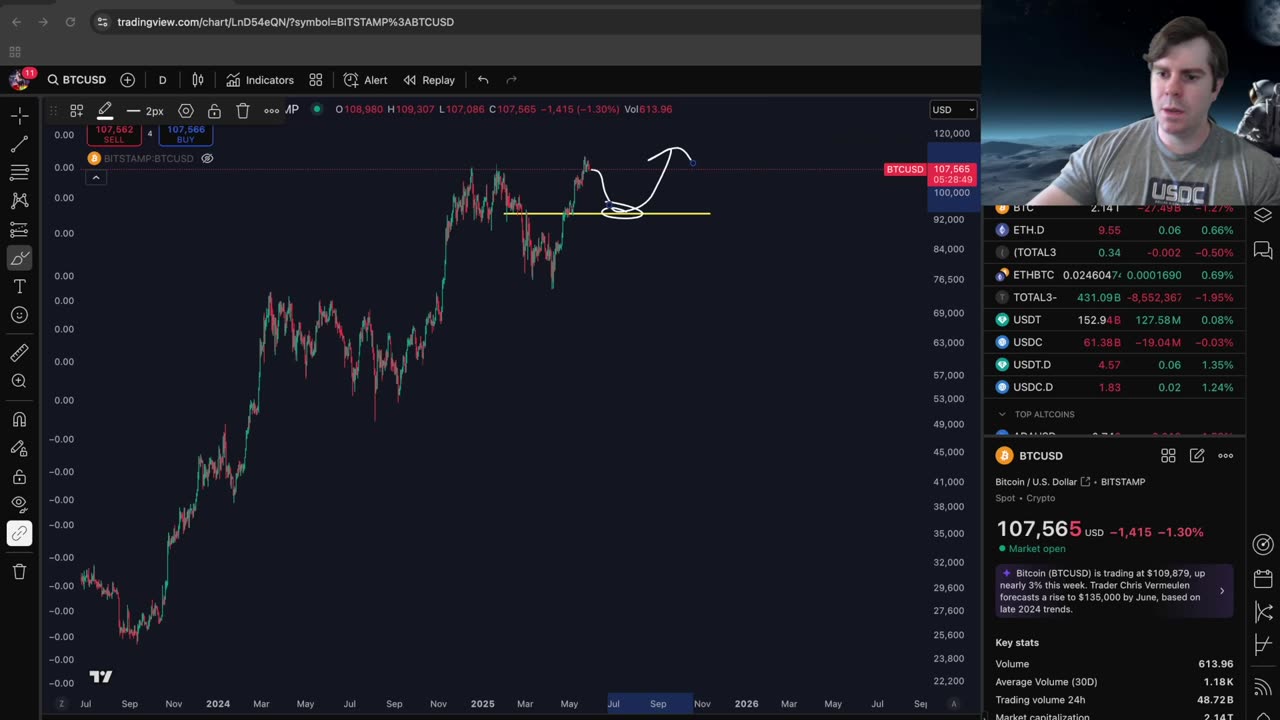1280x720 pixels.
Task: Open the target goals icon in right sidebar
Action: 1263,545
